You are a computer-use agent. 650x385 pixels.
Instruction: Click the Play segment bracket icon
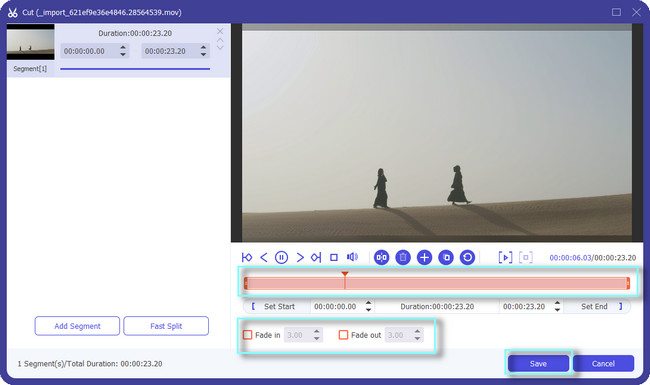tap(505, 257)
